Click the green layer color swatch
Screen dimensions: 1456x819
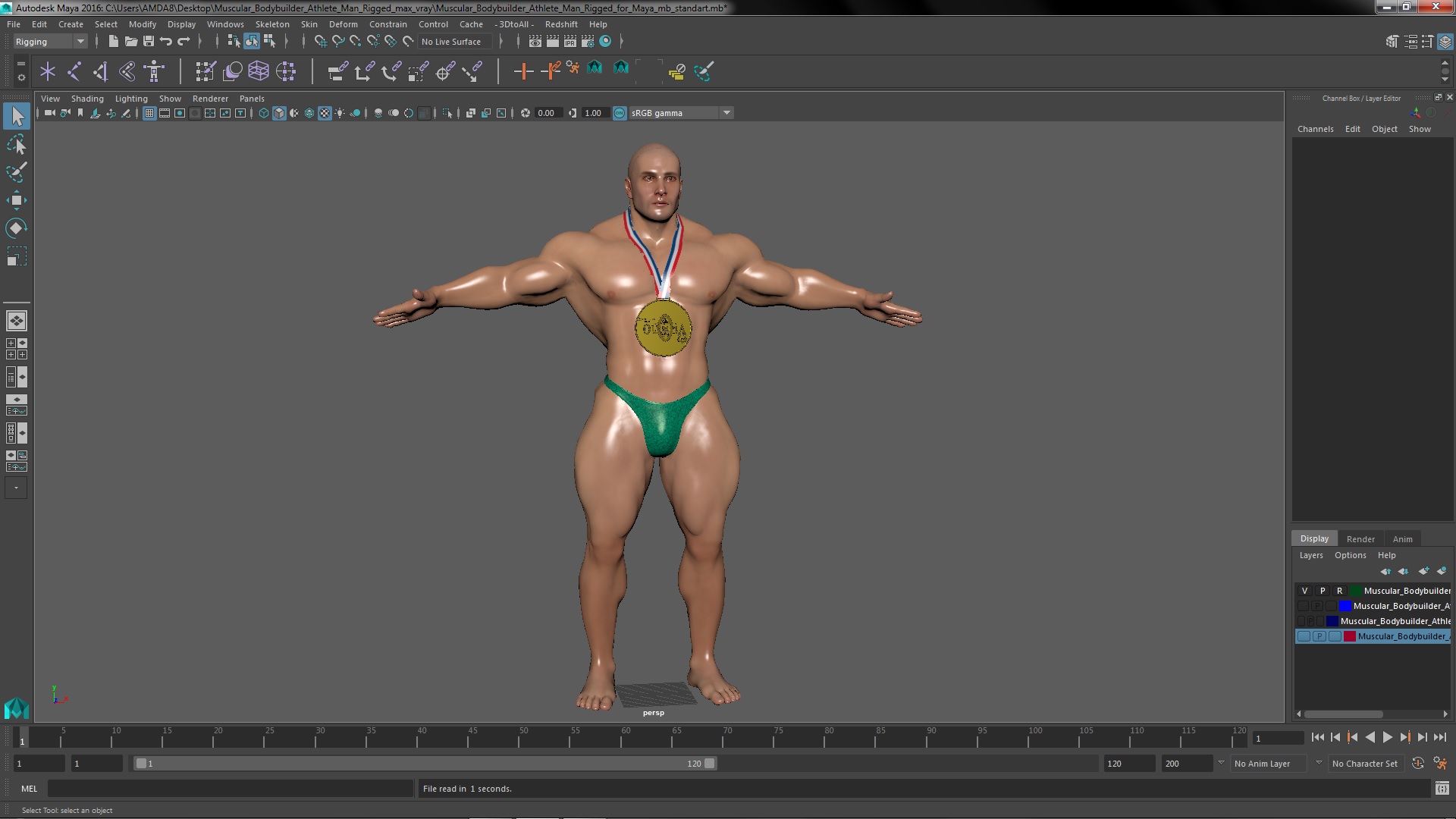point(1355,591)
